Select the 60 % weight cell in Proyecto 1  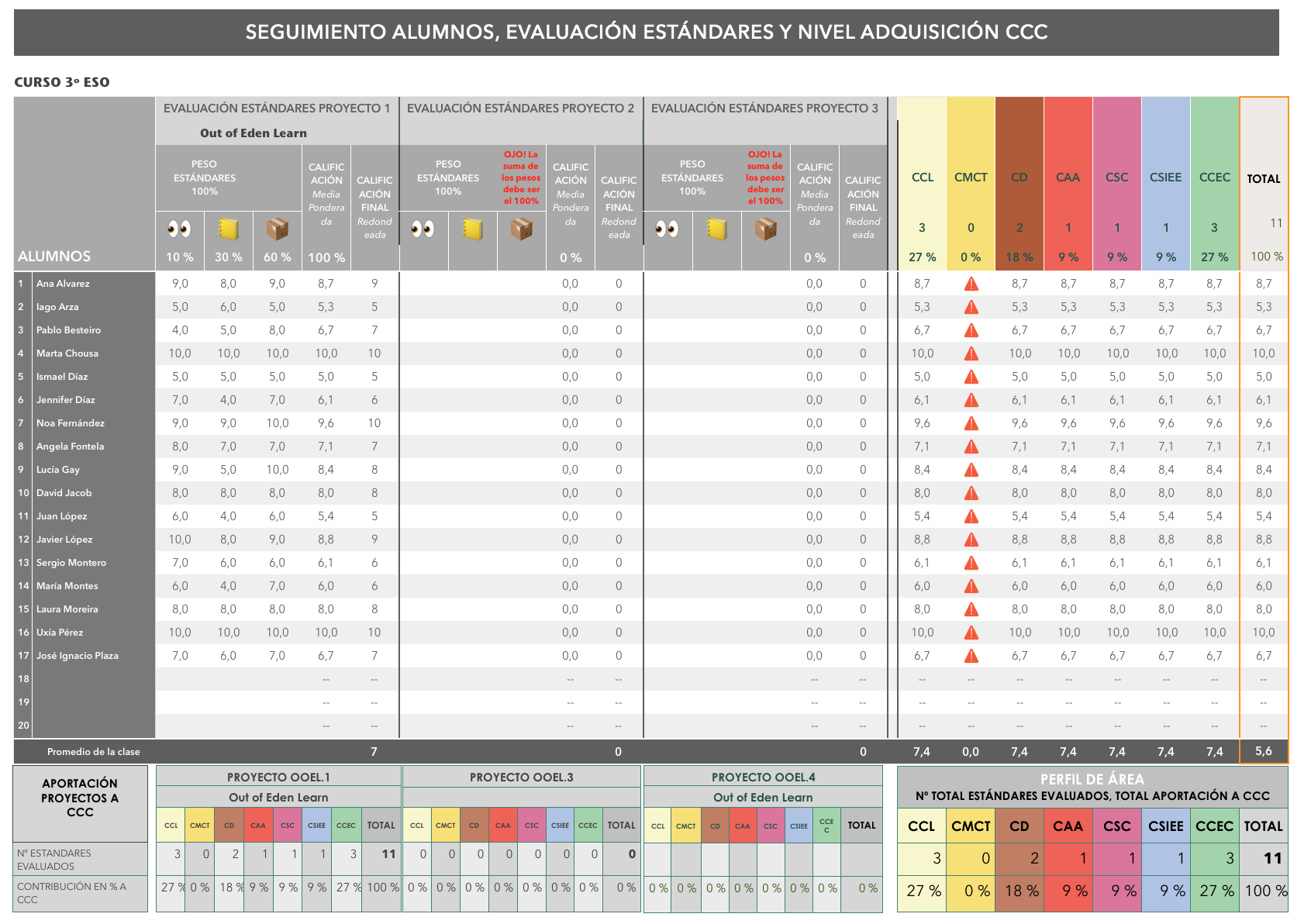277,257
